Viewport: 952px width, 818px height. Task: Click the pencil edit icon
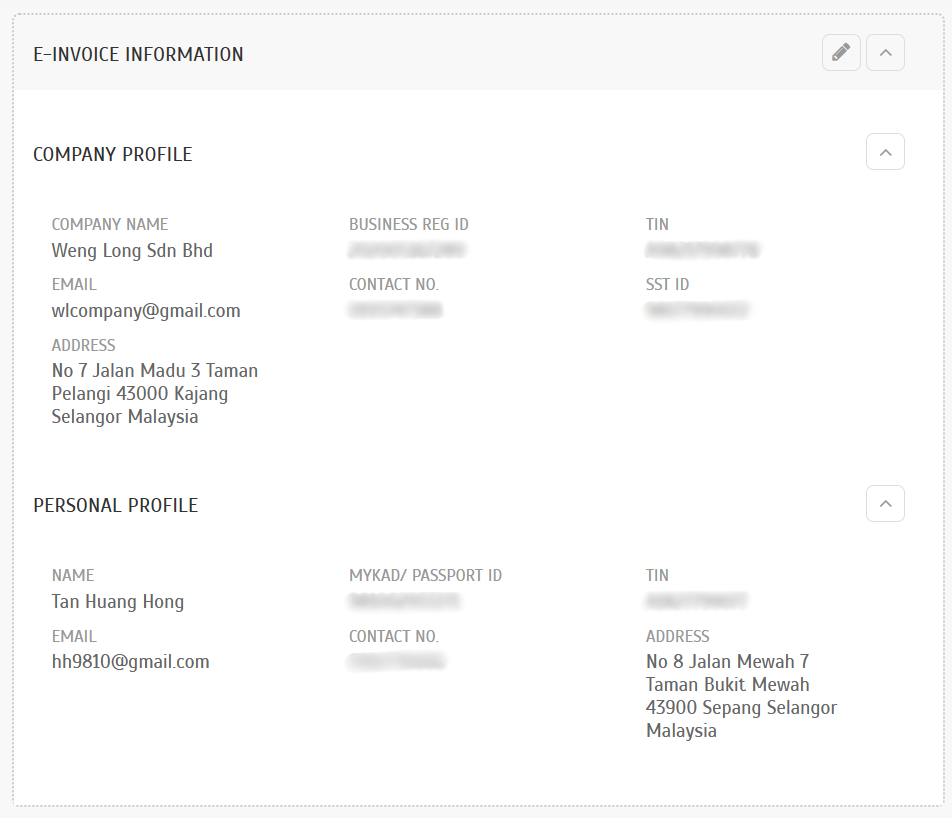pos(841,52)
